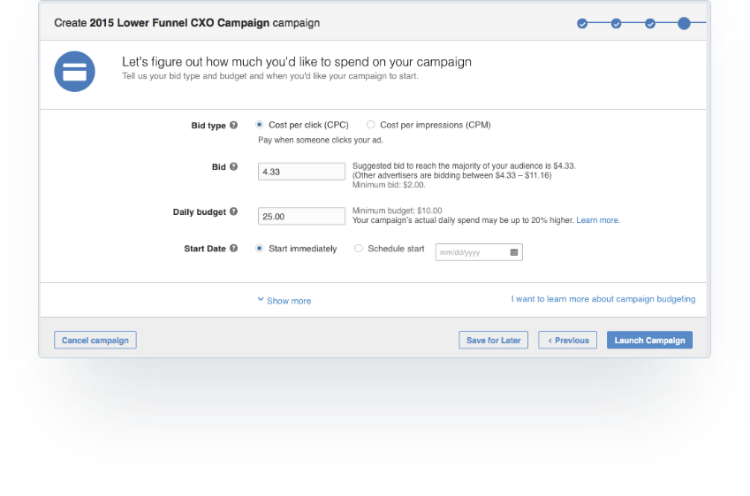Image resolution: width=750 pixels, height=496 pixels.
Task: Click the Save for Later button
Action: (x=493, y=340)
